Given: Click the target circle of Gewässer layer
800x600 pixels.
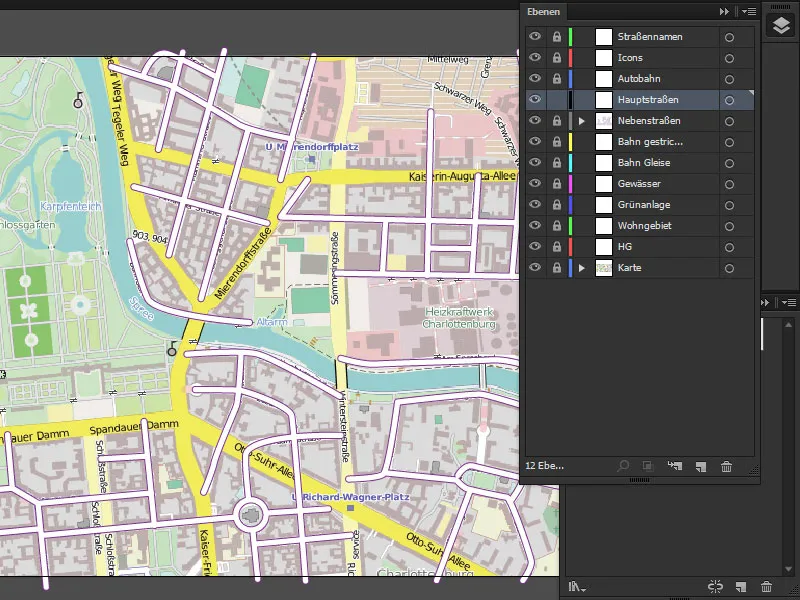Looking at the screenshot, I should click(x=730, y=184).
